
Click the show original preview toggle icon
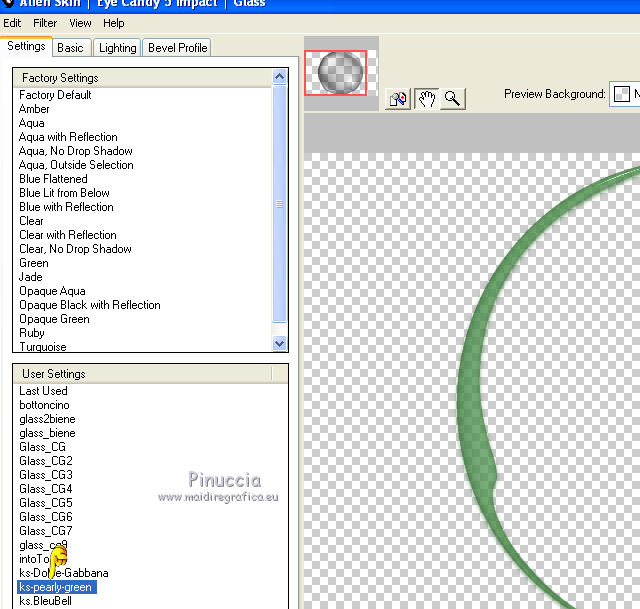point(398,98)
